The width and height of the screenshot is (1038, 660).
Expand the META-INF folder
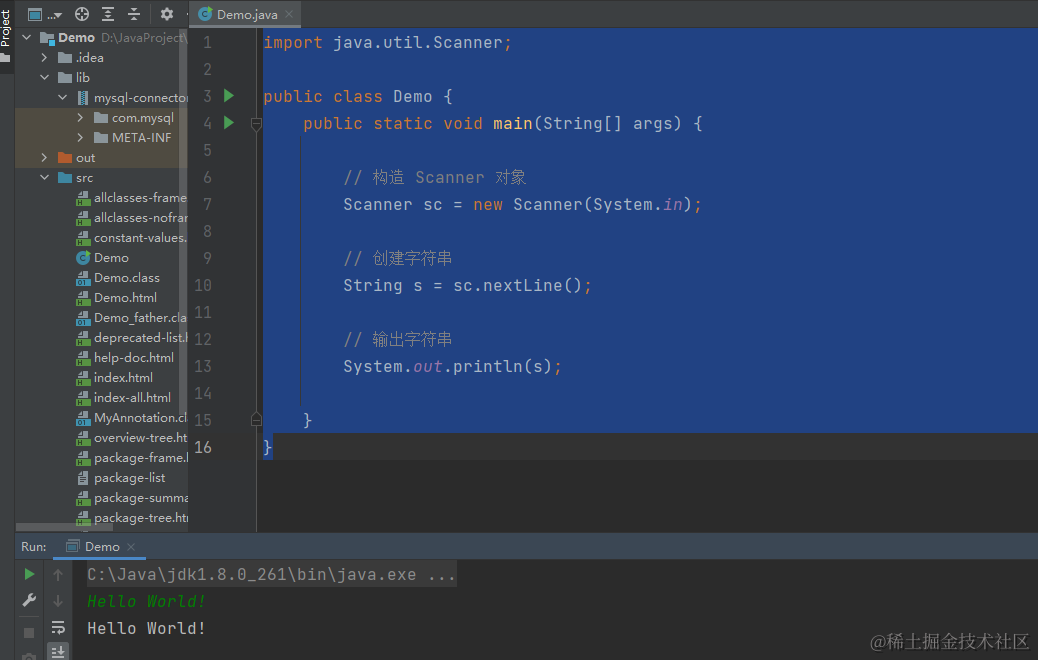(80, 137)
